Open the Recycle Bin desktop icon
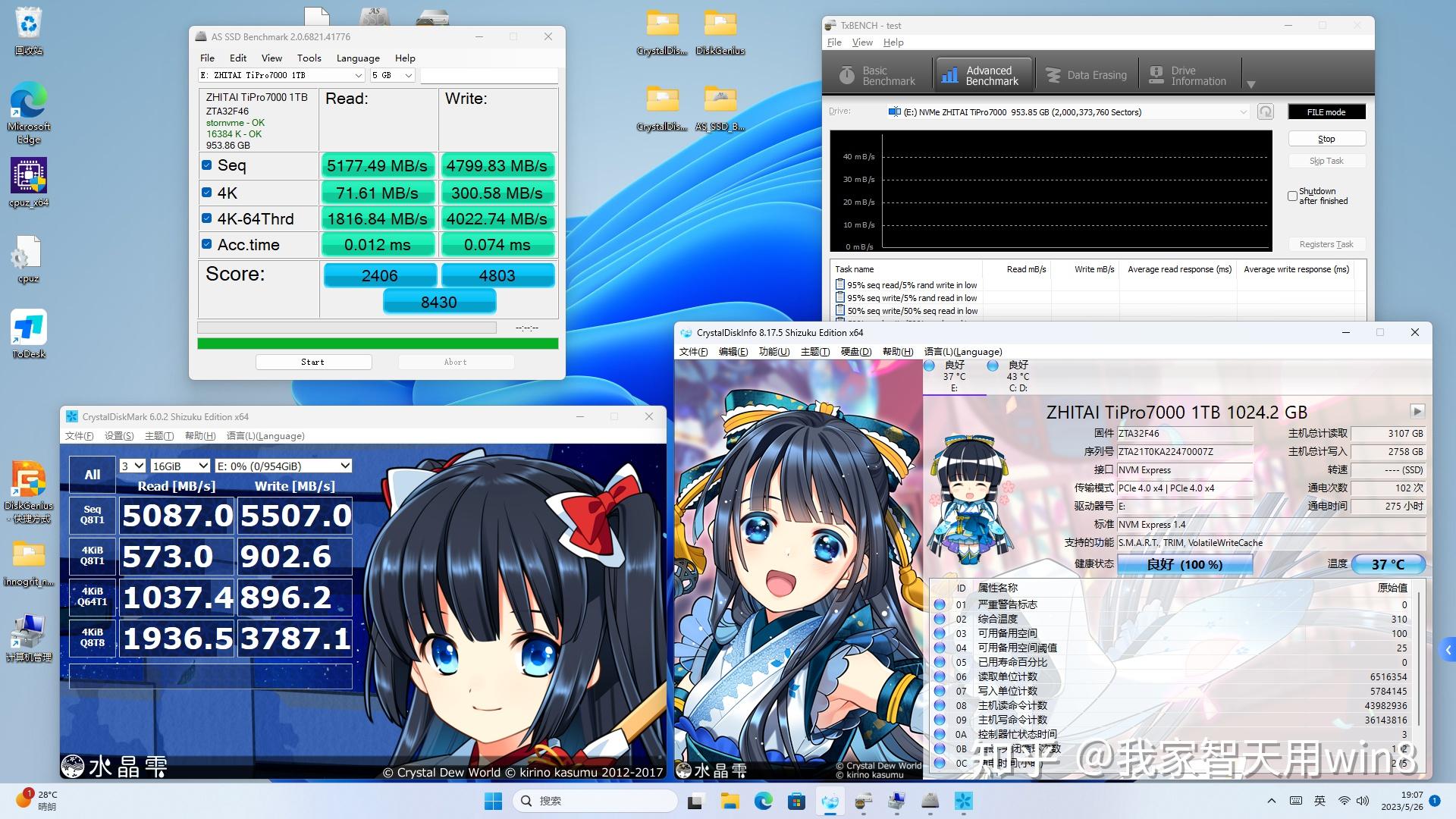The width and height of the screenshot is (1456, 819). pyautogui.click(x=28, y=25)
